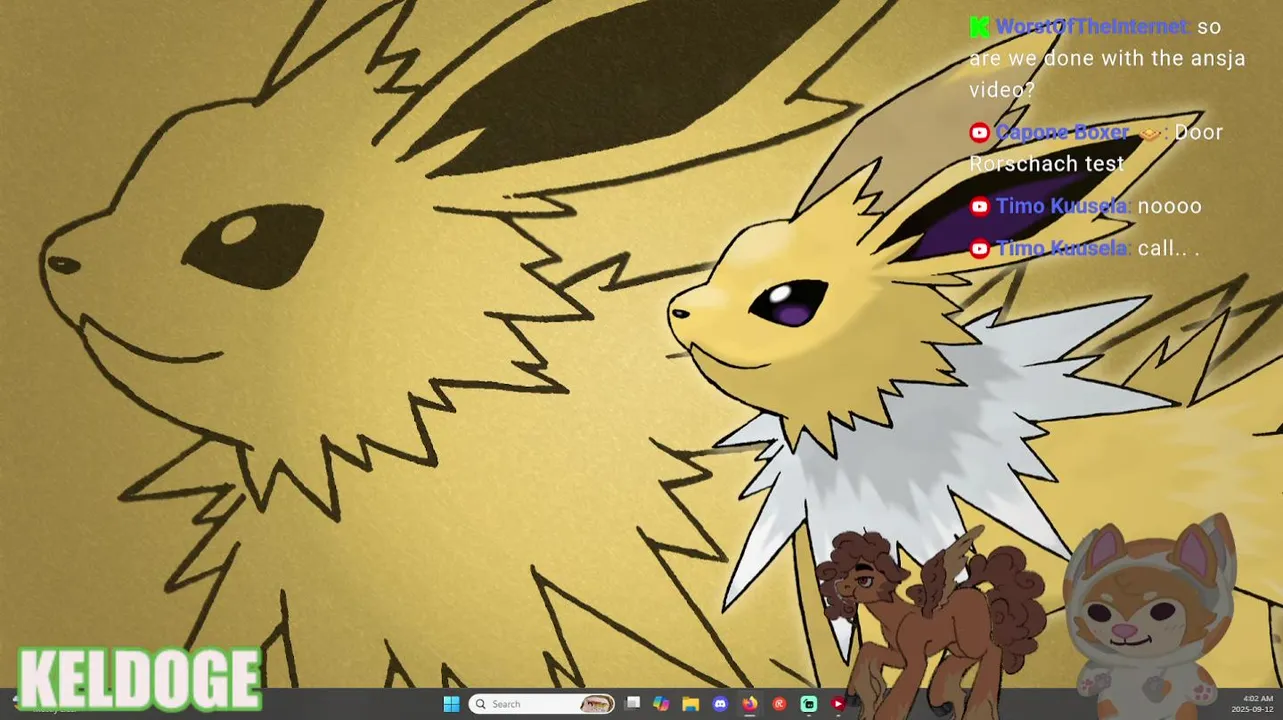The width and height of the screenshot is (1283, 720).
Task: Open the green chat app taskbar icon
Action: click(x=808, y=704)
